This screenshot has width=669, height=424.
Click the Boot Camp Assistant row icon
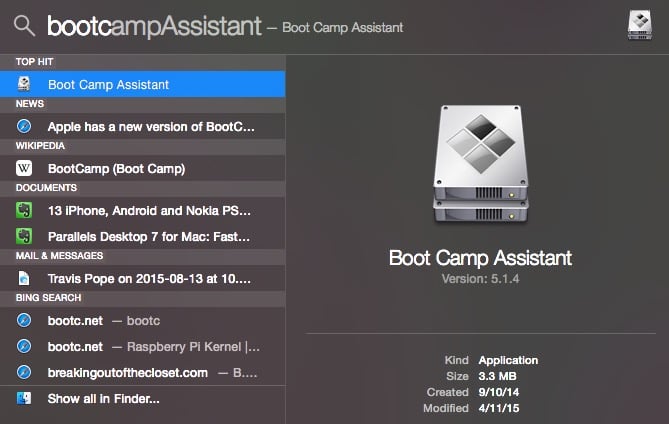pyautogui.click(x=24, y=84)
